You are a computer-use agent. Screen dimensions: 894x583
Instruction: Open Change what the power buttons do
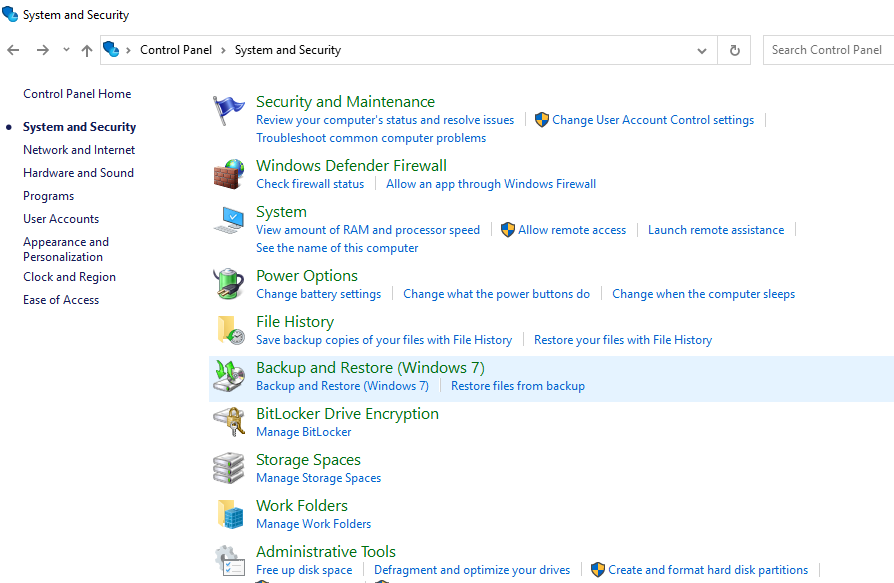click(x=496, y=293)
